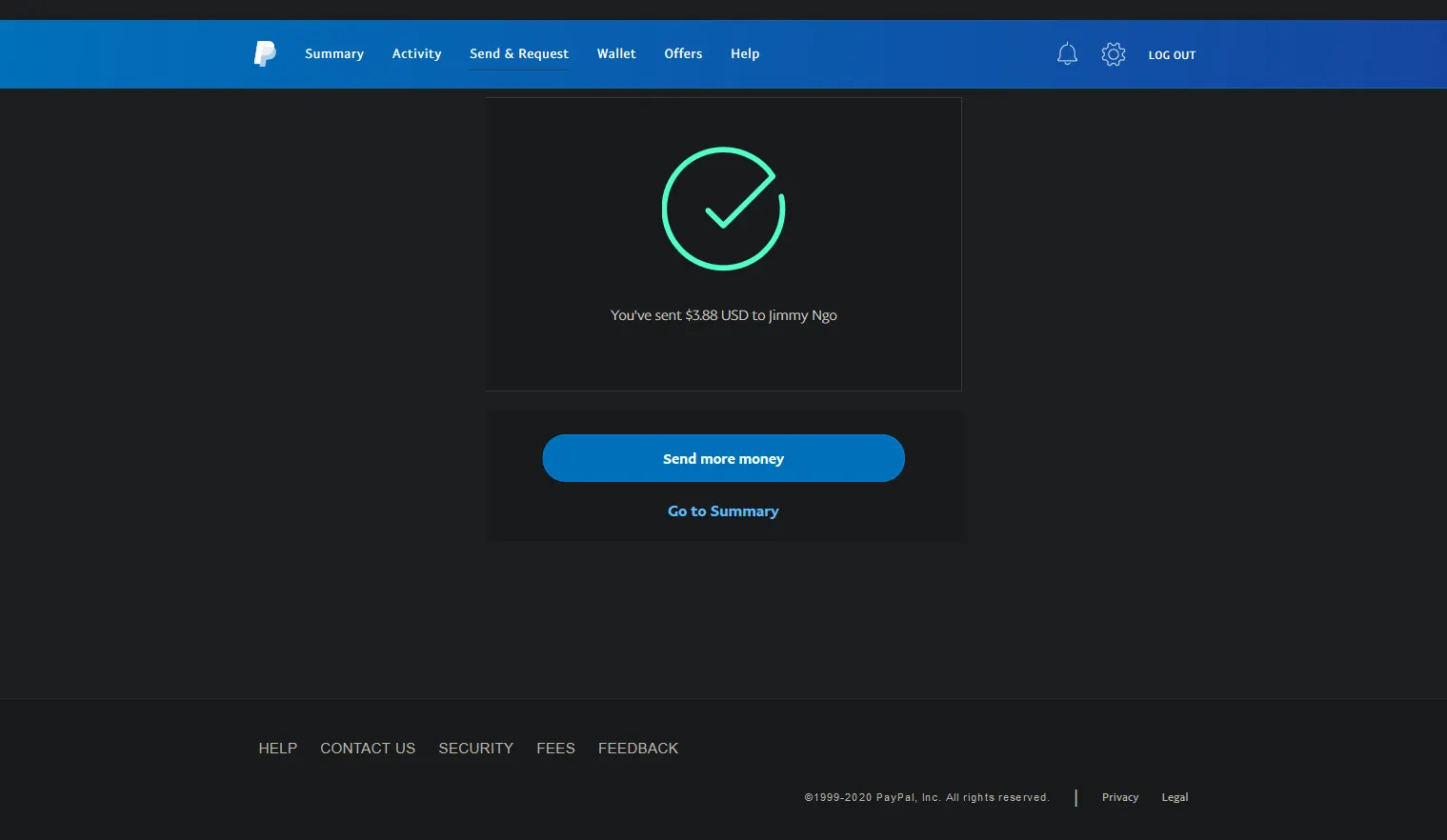Visit the SECURITY footer link
The image size is (1447, 840).
pyautogui.click(x=475, y=749)
